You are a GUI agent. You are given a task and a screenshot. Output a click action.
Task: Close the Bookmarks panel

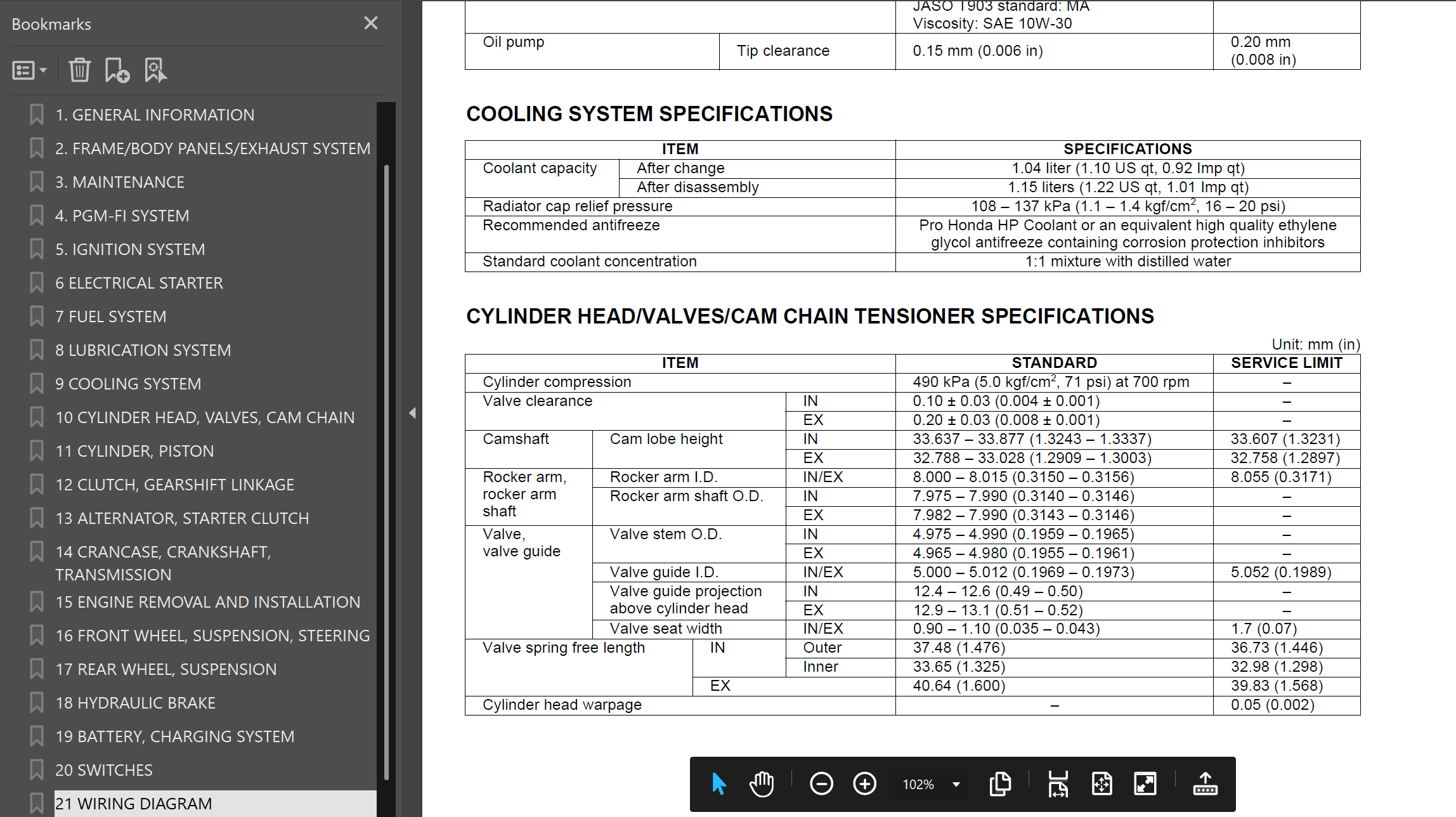coord(371,23)
